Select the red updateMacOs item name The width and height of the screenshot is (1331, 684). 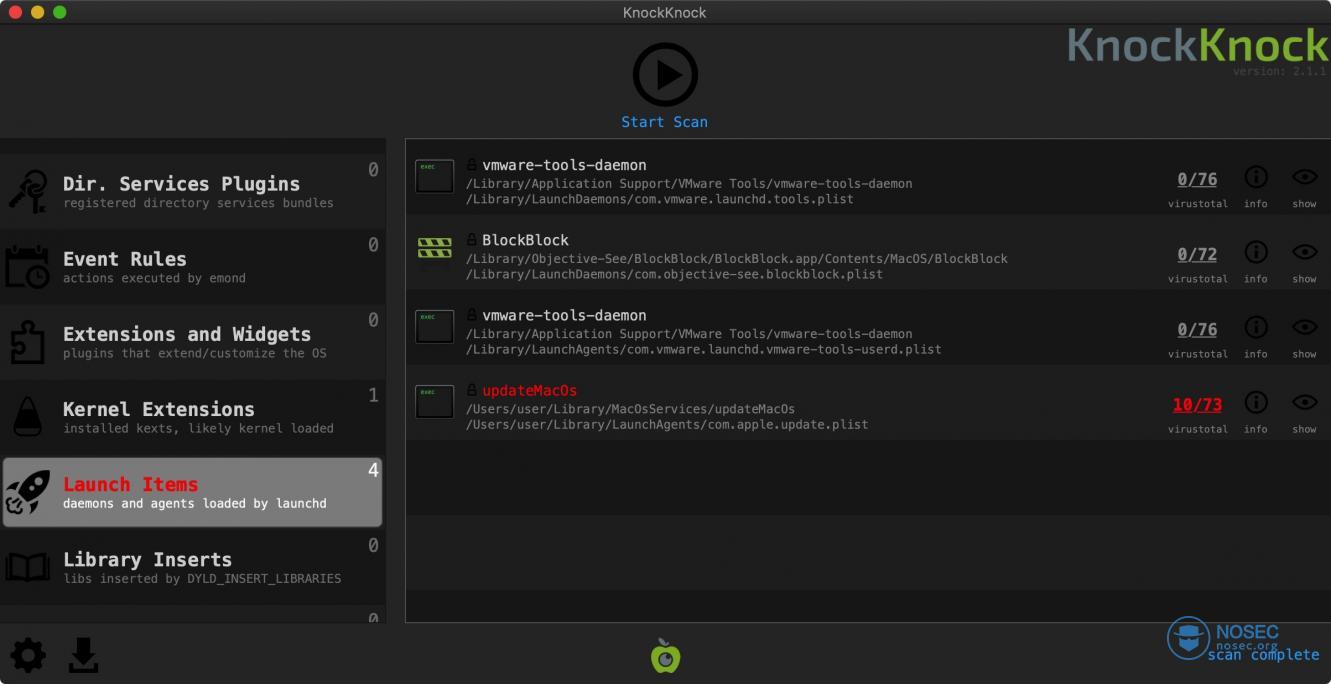point(530,391)
